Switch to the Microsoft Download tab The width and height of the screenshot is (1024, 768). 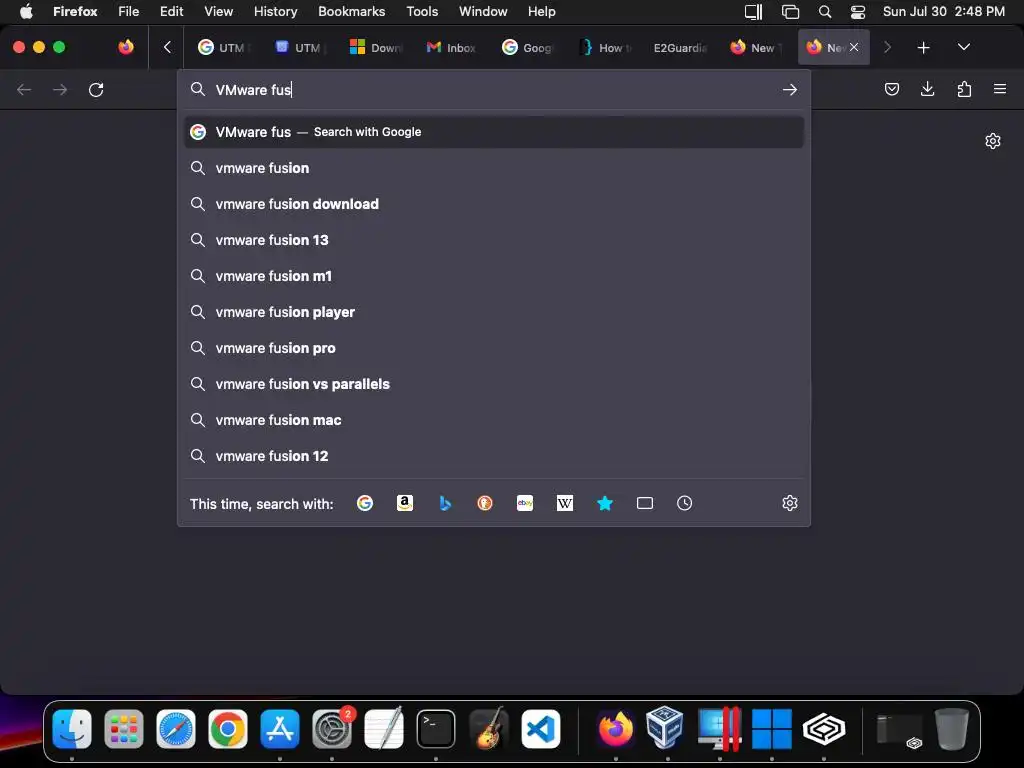point(376,48)
